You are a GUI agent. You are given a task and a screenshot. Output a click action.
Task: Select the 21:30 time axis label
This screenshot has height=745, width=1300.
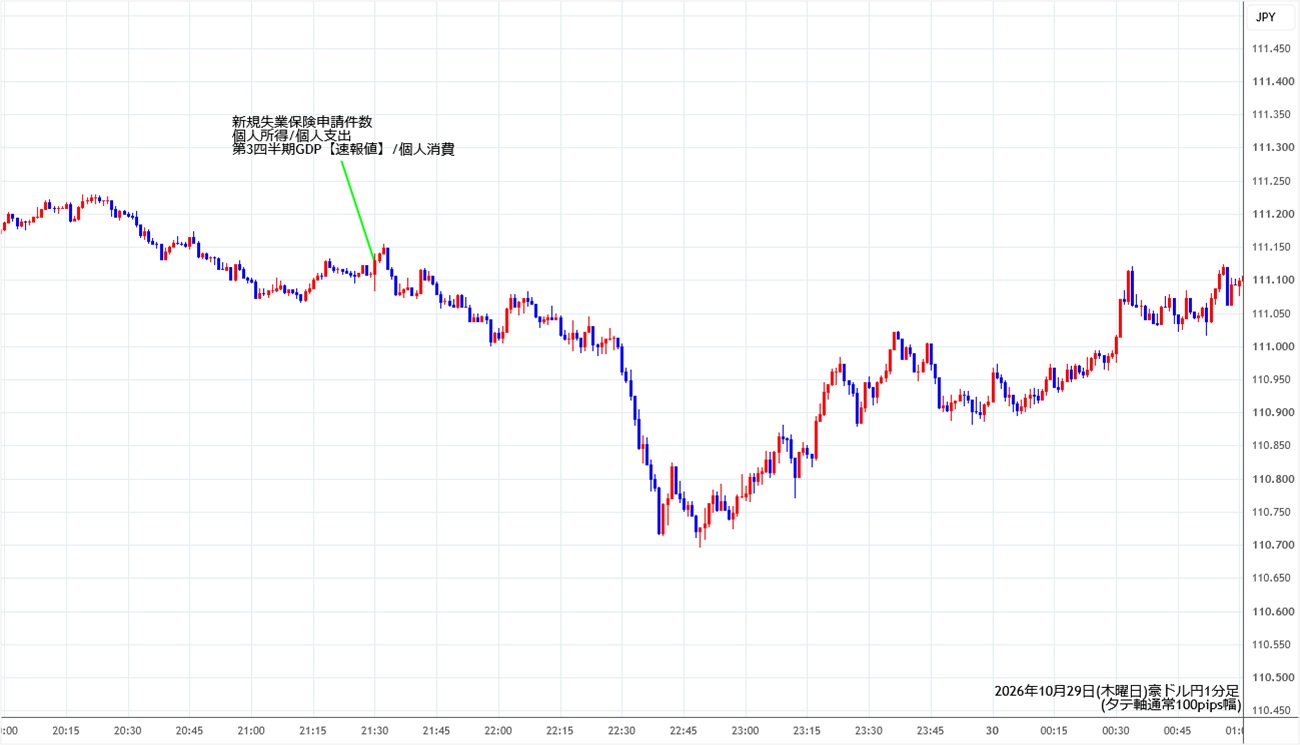click(375, 731)
